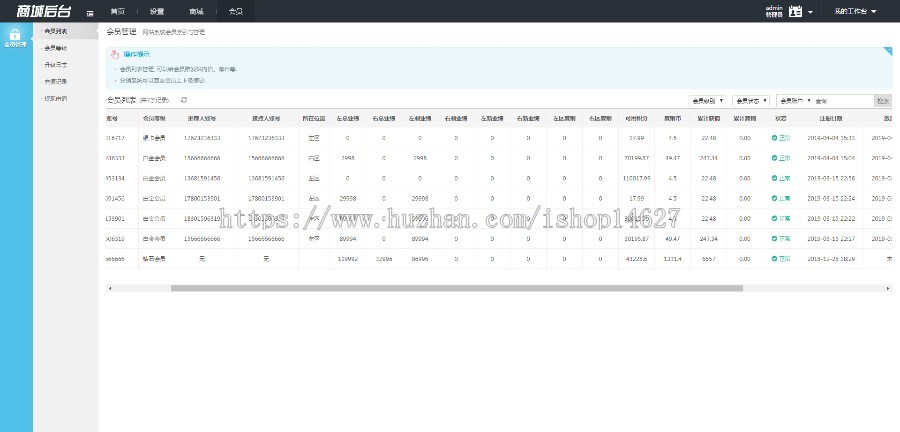Click the green status check in the 钻石会员 row

pyautogui.click(x=774, y=259)
